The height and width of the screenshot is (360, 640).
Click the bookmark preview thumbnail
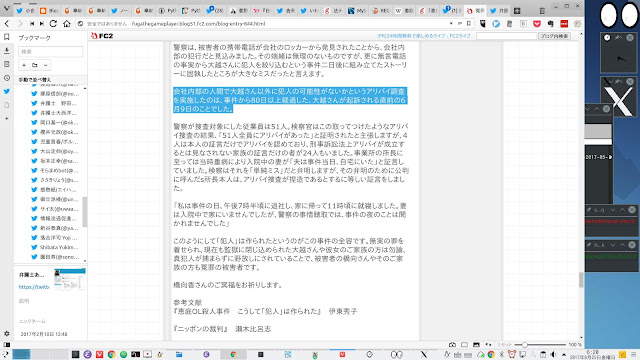pos(70,279)
